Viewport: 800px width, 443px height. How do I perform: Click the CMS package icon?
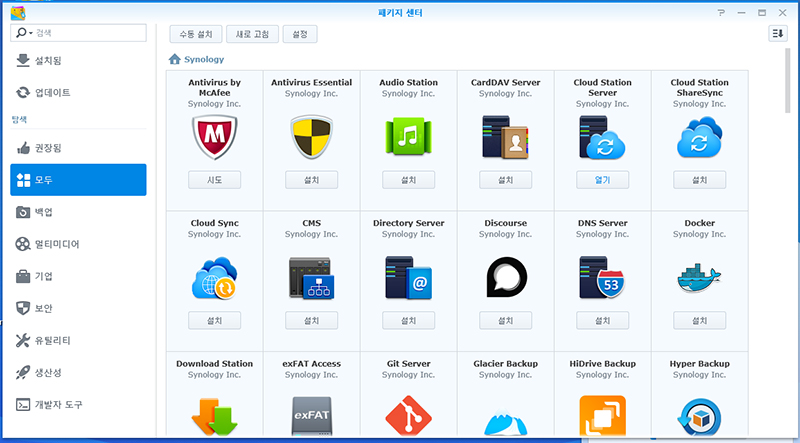[x=311, y=278]
